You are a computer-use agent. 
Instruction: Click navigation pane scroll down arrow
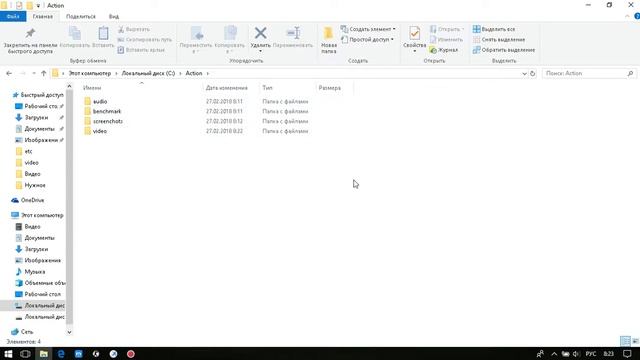[69, 332]
